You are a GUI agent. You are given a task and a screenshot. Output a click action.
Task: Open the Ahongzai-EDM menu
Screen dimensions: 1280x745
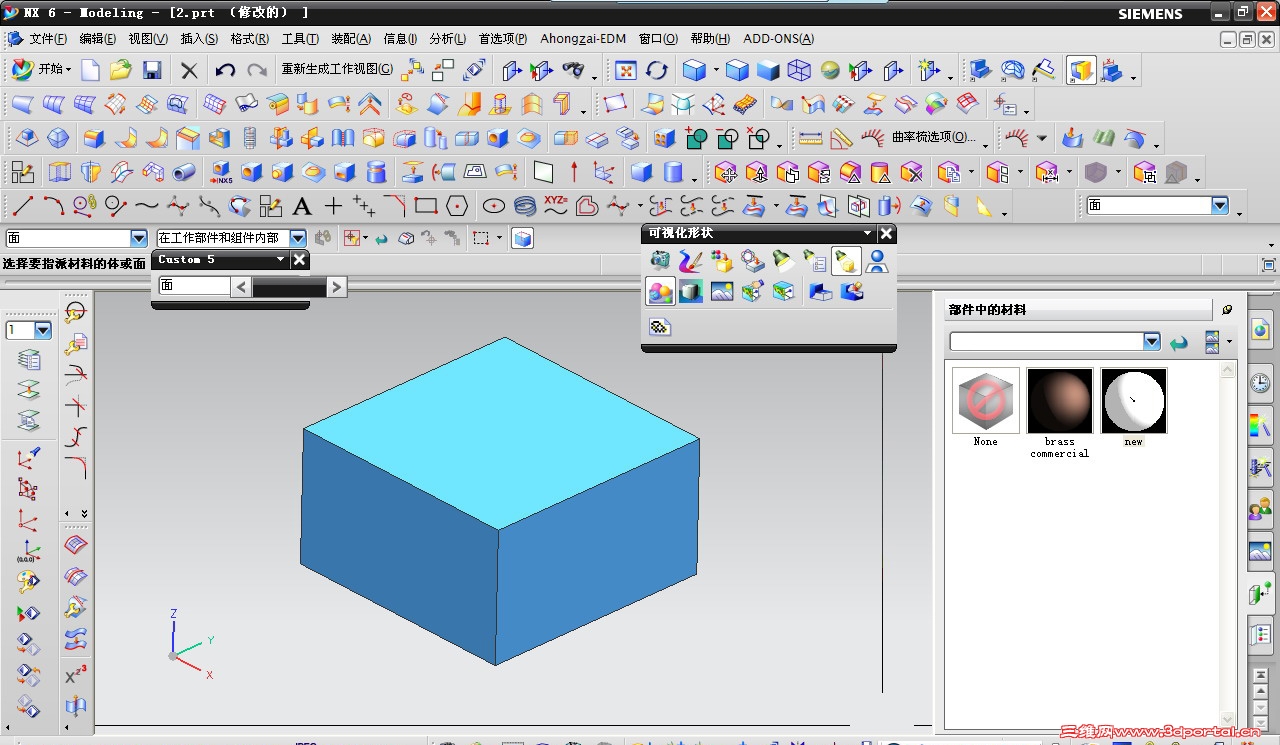583,39
